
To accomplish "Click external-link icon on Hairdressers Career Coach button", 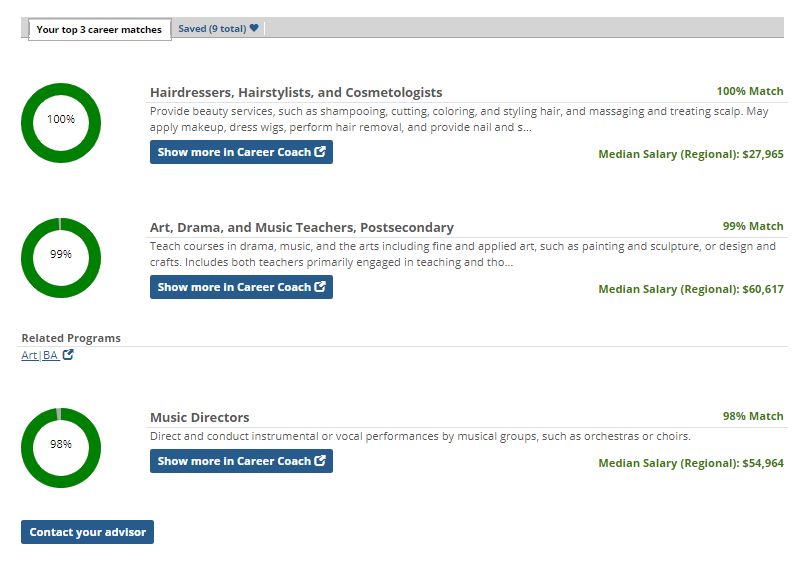I will click(x=320, y=153).
